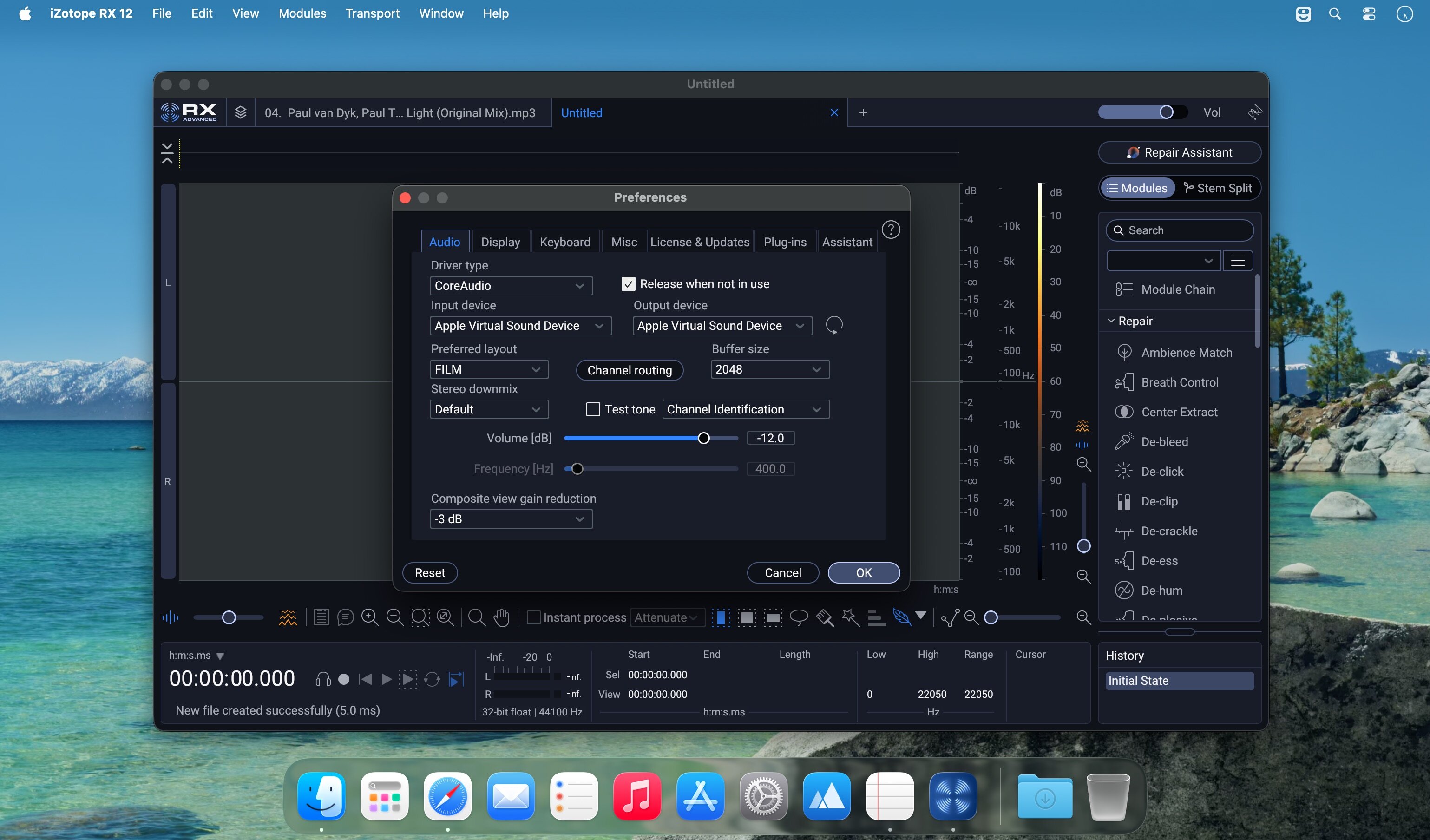Open the Driver type CoreAudio dropdown

tap(512, 285)
